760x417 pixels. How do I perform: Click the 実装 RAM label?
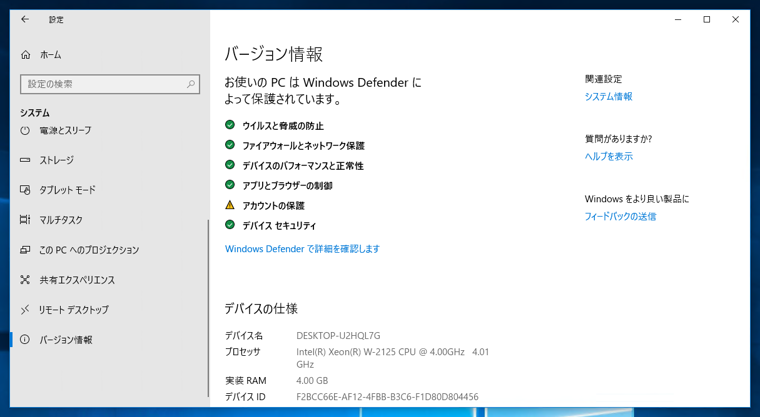tap(246, 381)
